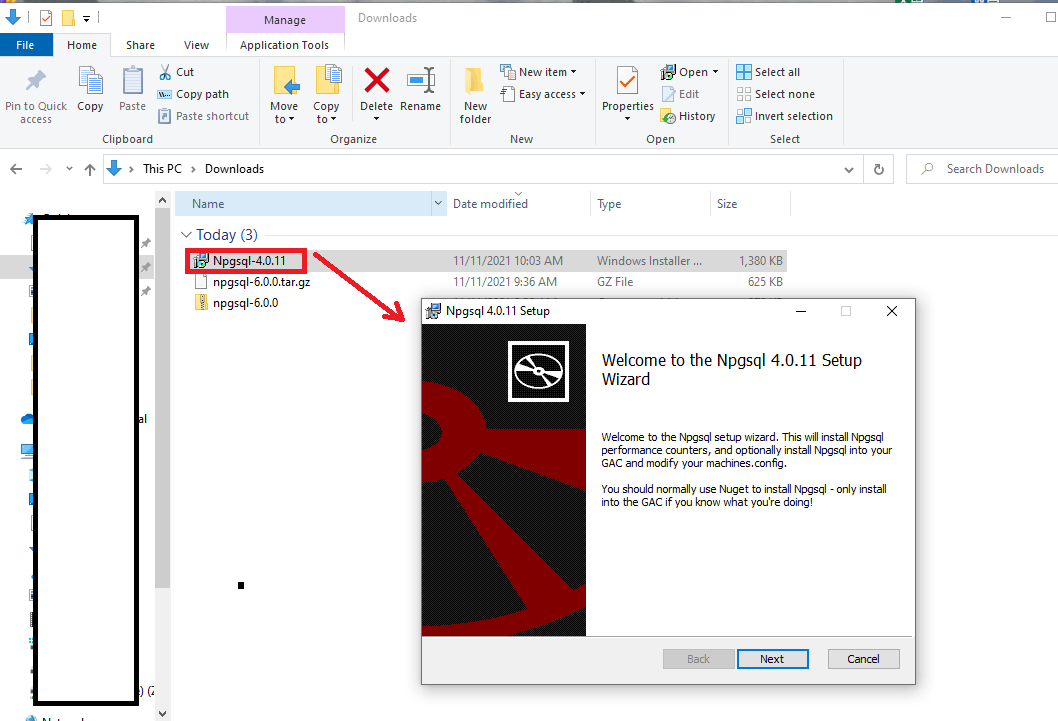Click the Copy ribbon icon
Image resolution: width=1058 pixels, height=721 pixels.
point(90,81)
